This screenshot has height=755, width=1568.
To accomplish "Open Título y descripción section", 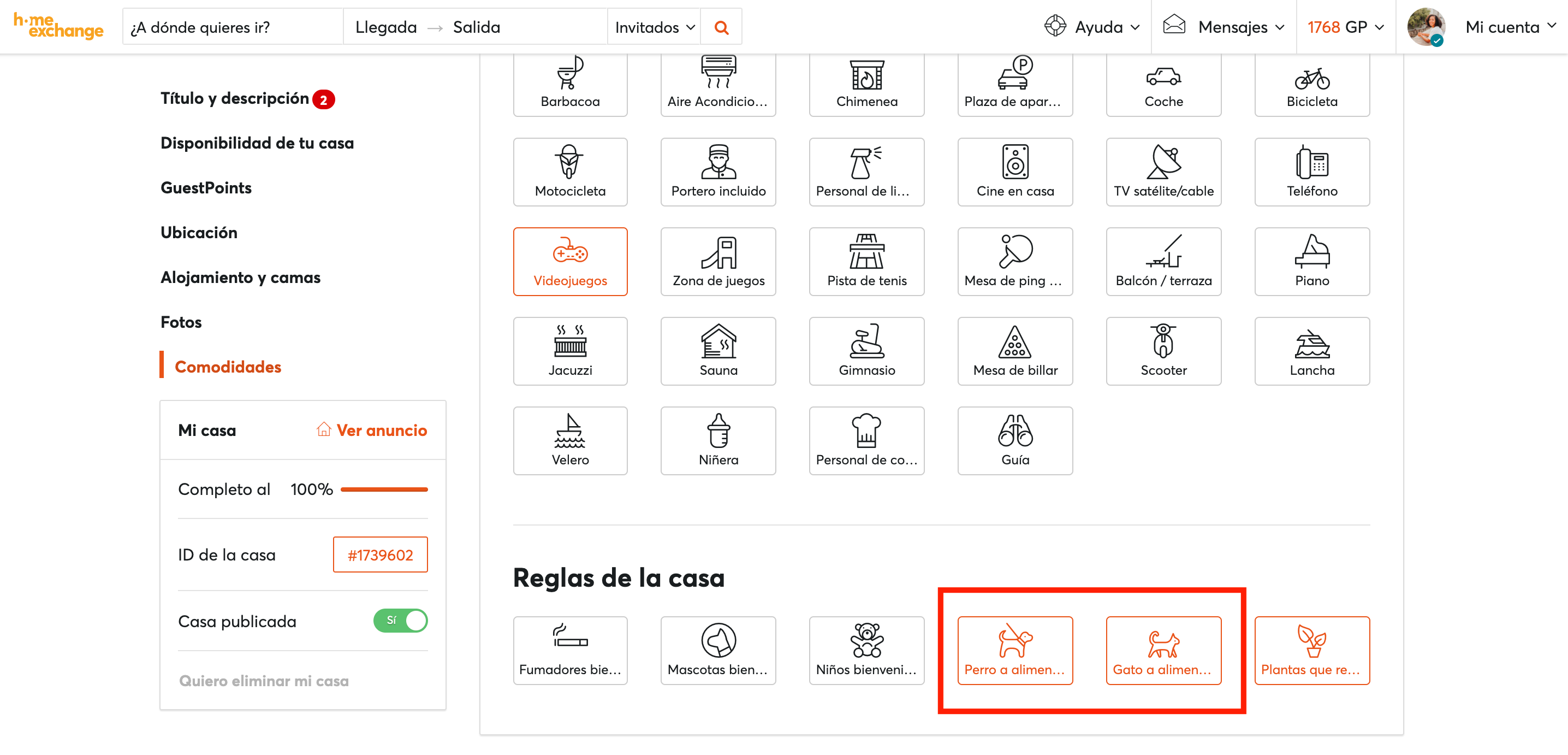I will click(234, 99).
